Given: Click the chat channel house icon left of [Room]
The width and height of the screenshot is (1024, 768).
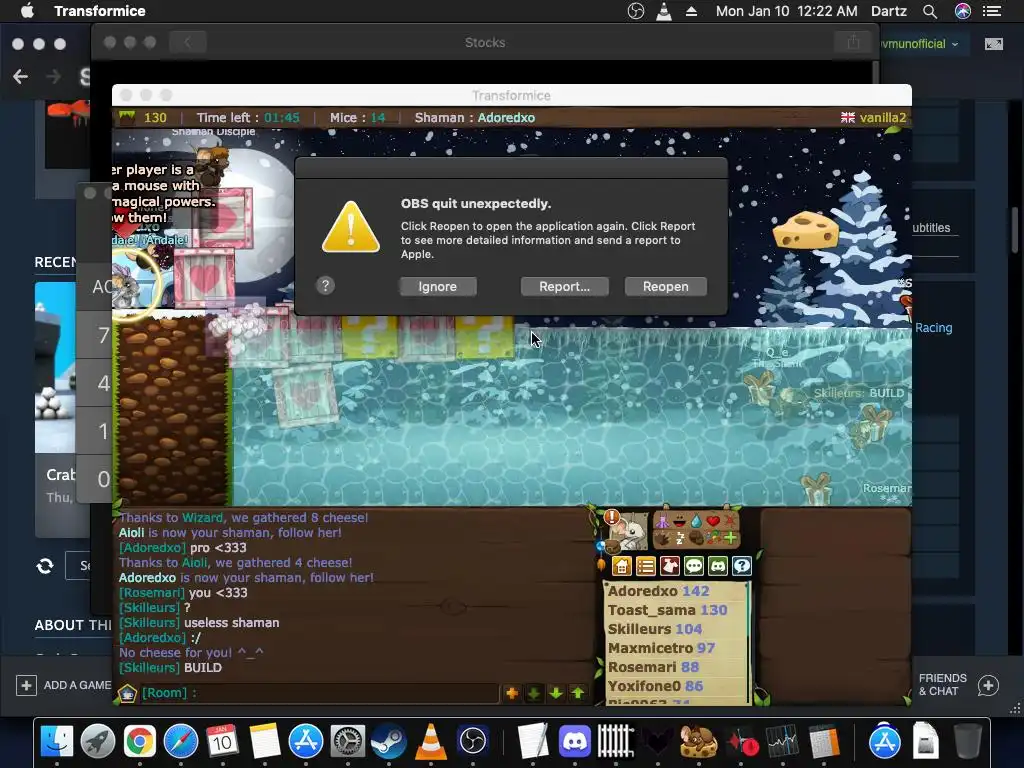Looking at the screenshot, I should tap(127, 693).
